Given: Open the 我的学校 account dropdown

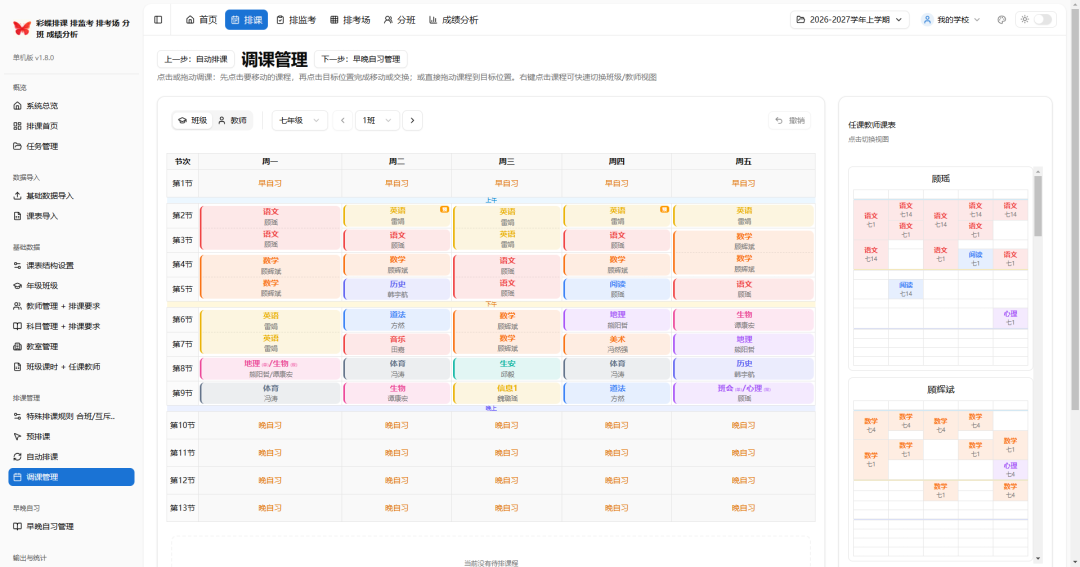Looking at the screenshot, I should pos(952,20).
